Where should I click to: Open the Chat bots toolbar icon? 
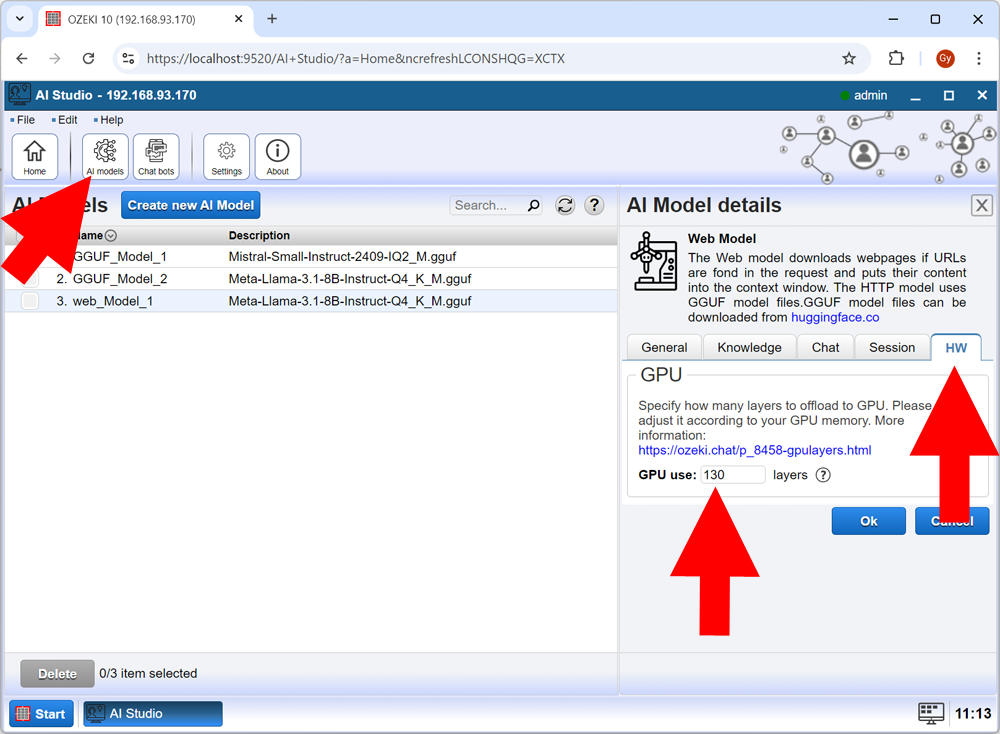coord(156,157)
